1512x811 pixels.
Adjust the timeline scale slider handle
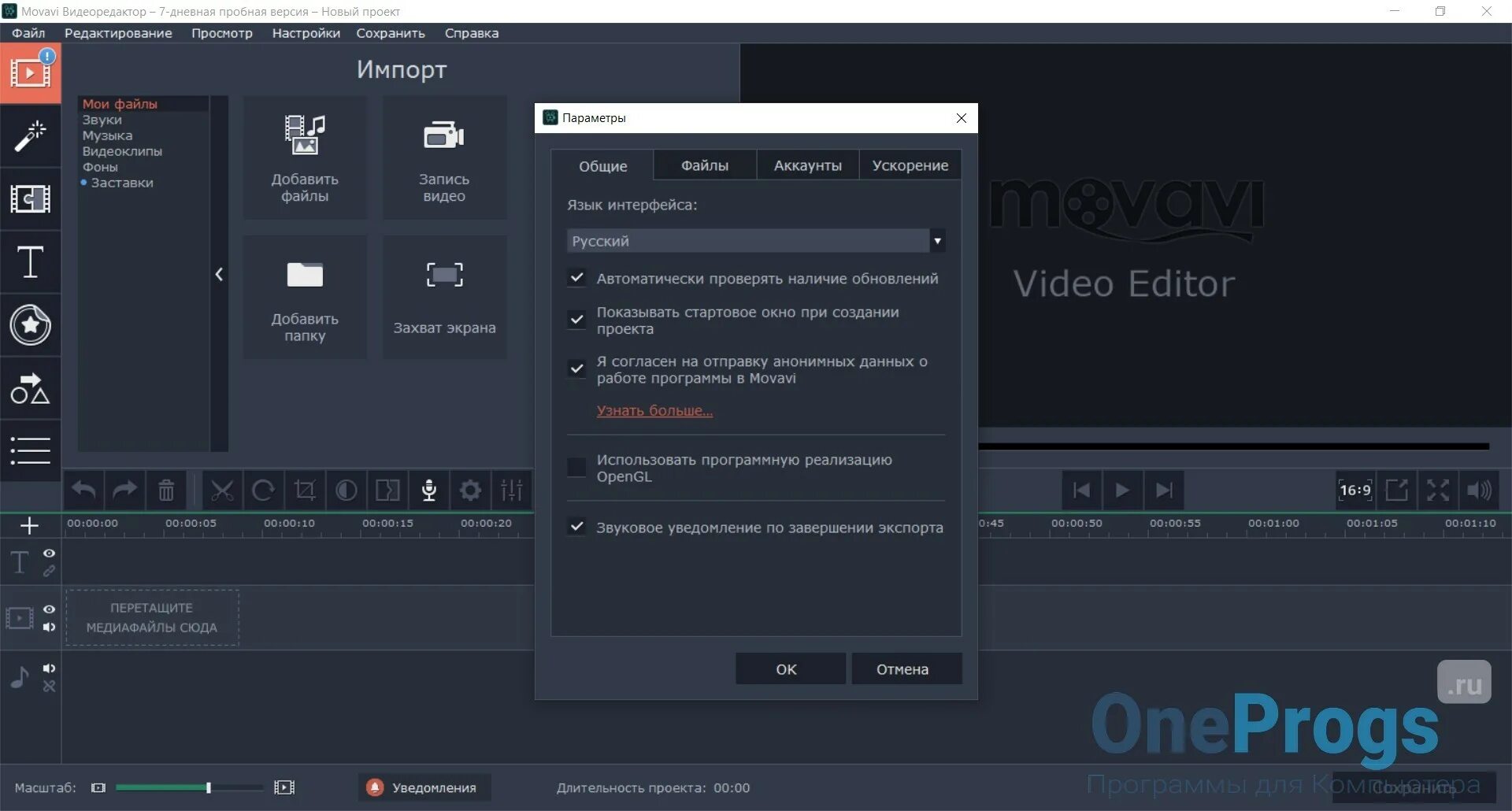click(x=208, y=787)
